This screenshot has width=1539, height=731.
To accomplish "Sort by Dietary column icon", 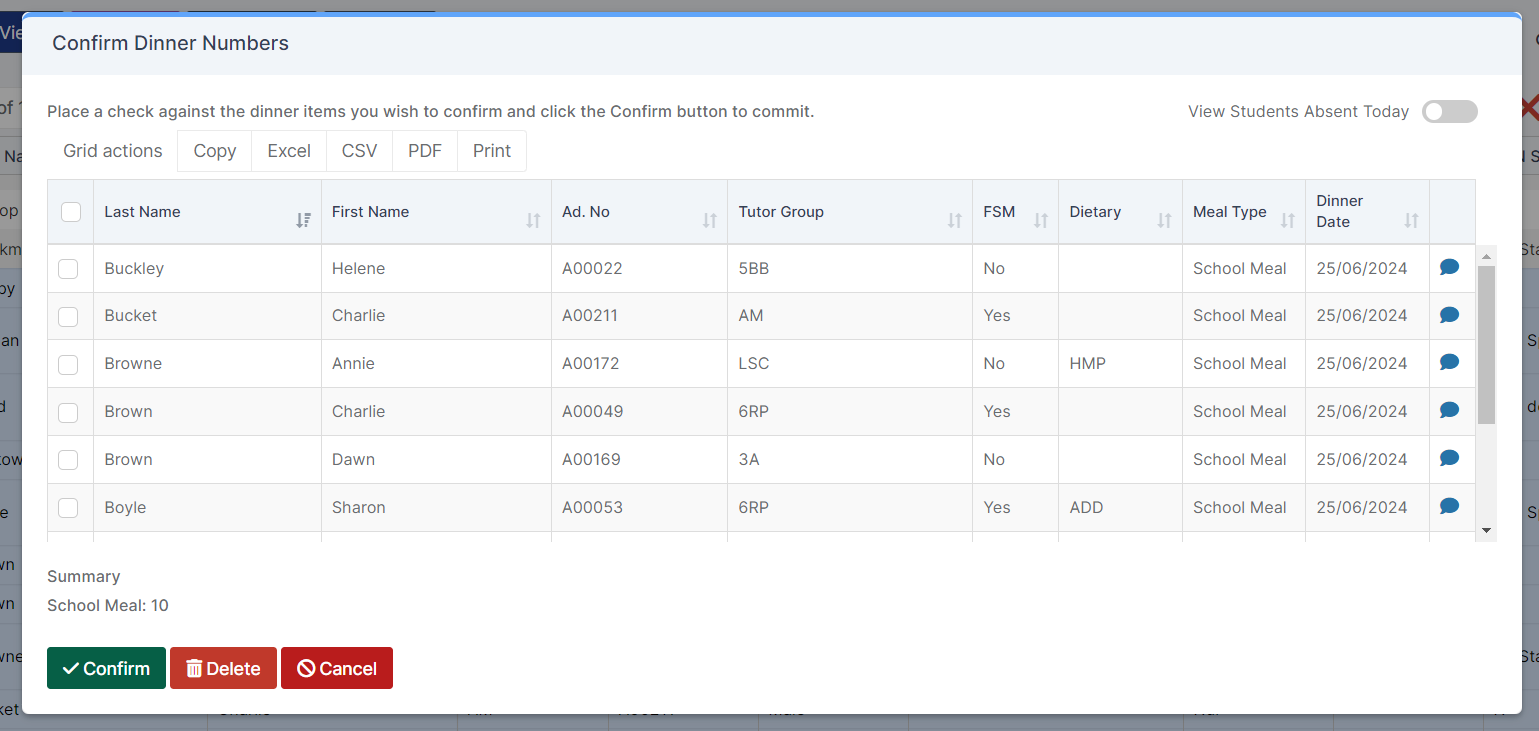I will (1164, 220).
